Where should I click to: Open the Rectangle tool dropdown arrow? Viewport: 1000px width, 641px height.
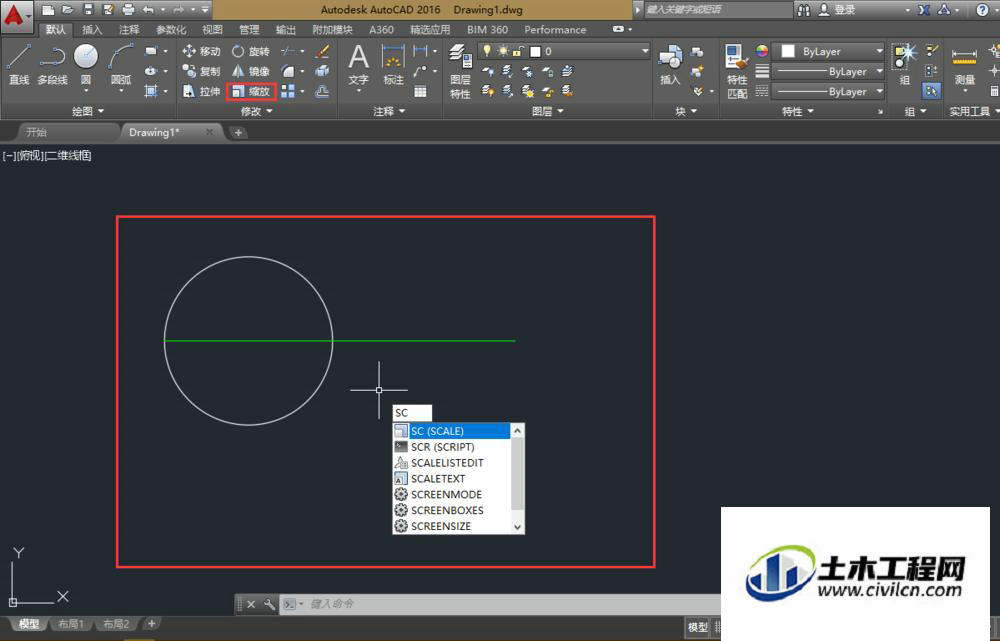(x=166, y=51)
